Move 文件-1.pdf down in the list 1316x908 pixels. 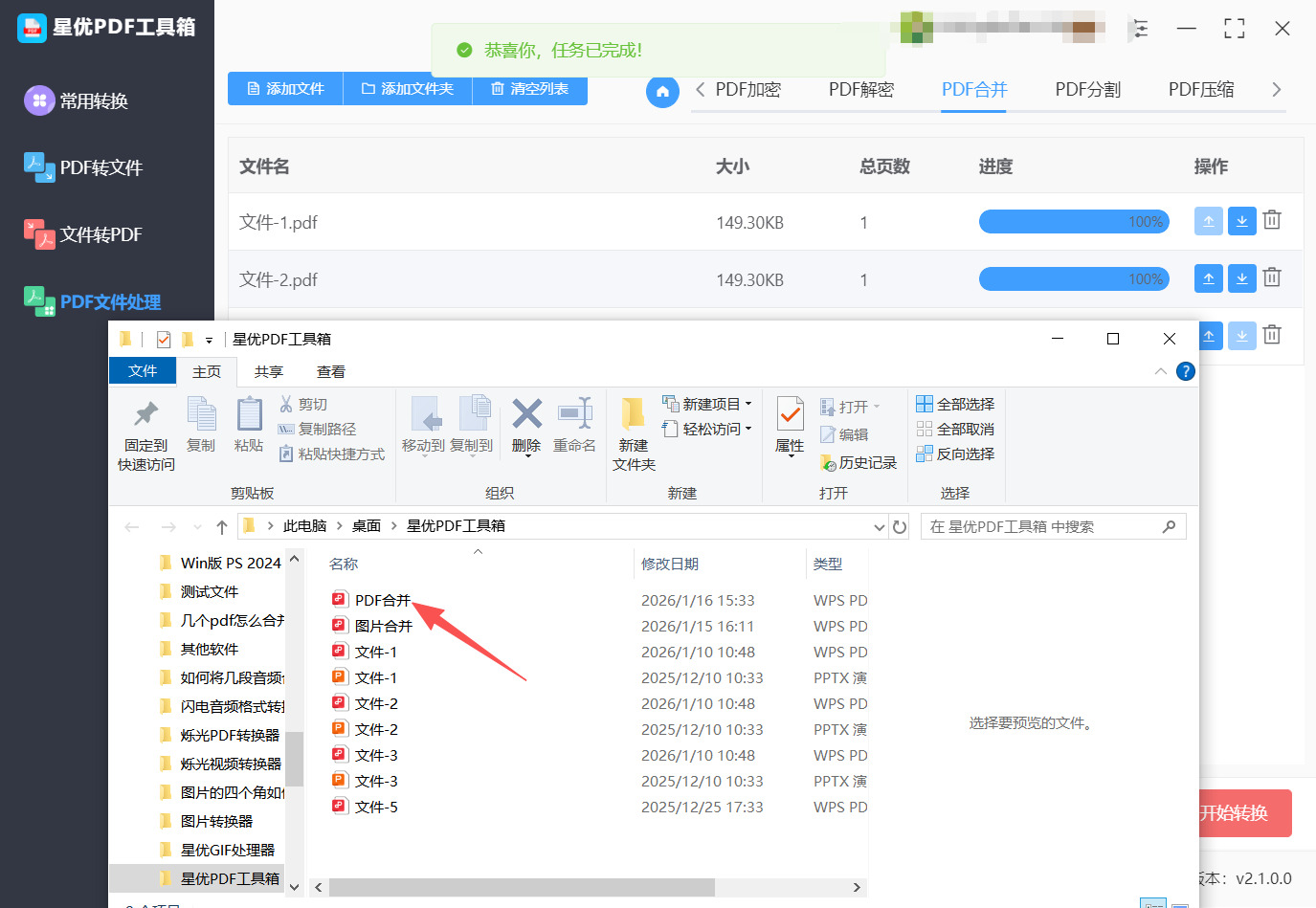click(x=1241, y=221)
